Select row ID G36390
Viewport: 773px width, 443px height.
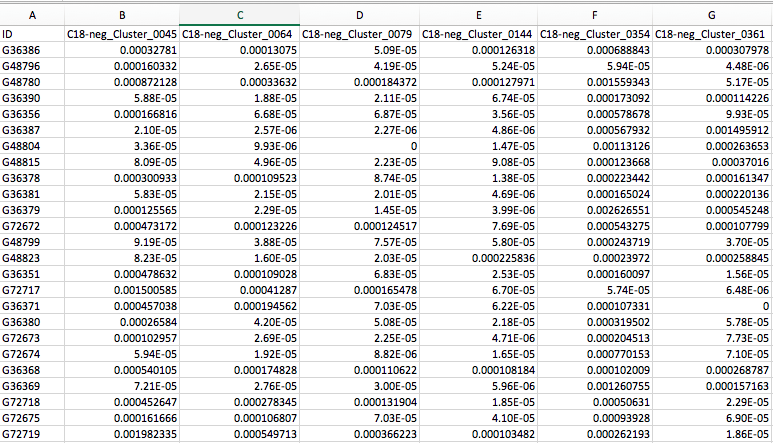[32, 98]
